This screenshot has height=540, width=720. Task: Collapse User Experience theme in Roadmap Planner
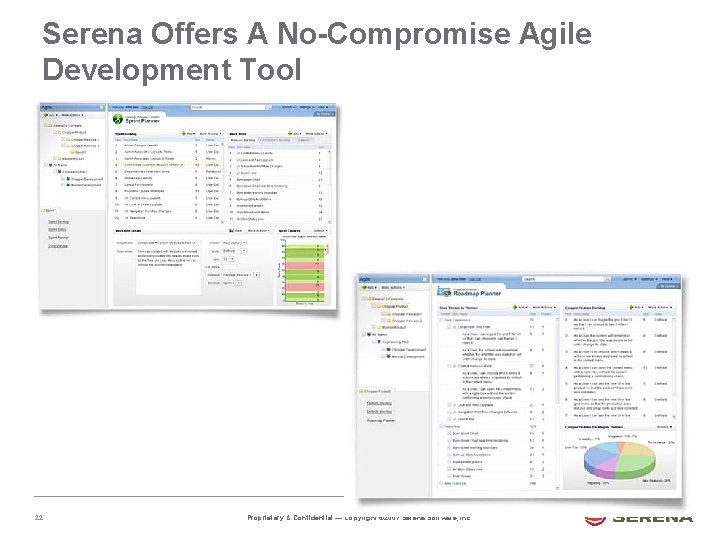pyautogui.click(x=442, y=320)
